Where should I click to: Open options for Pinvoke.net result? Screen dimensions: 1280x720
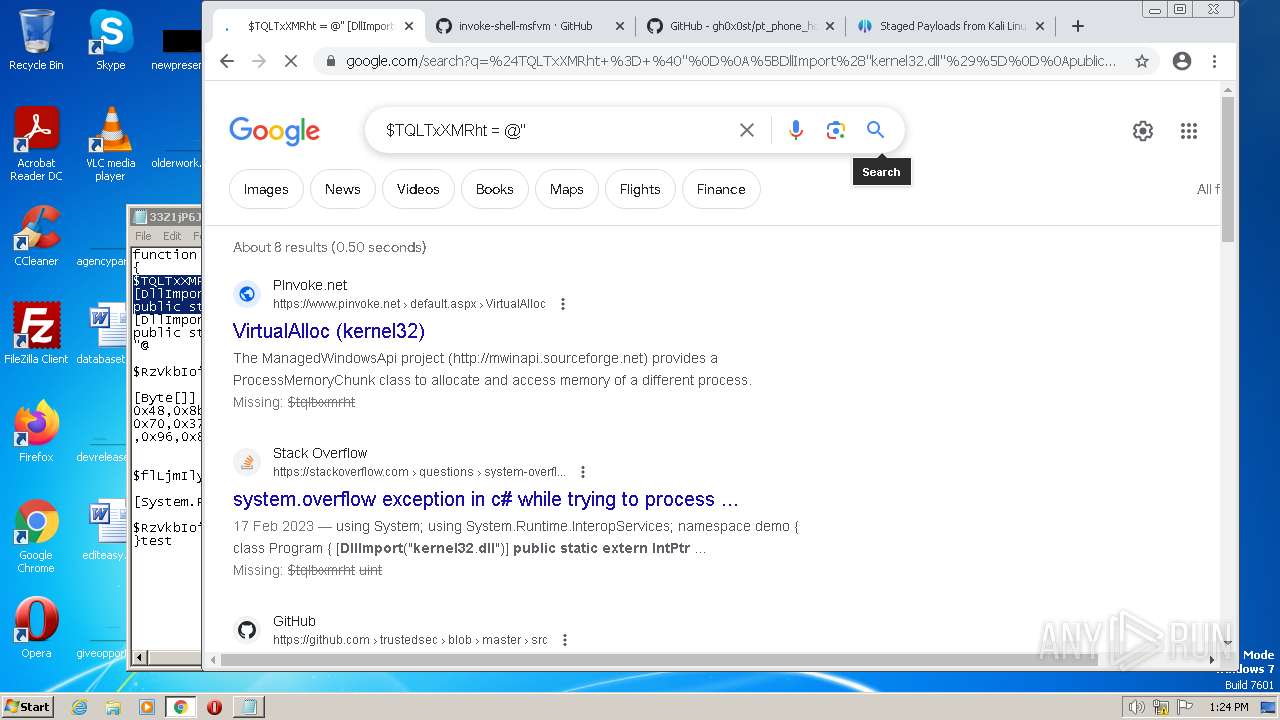click(563, 304)
